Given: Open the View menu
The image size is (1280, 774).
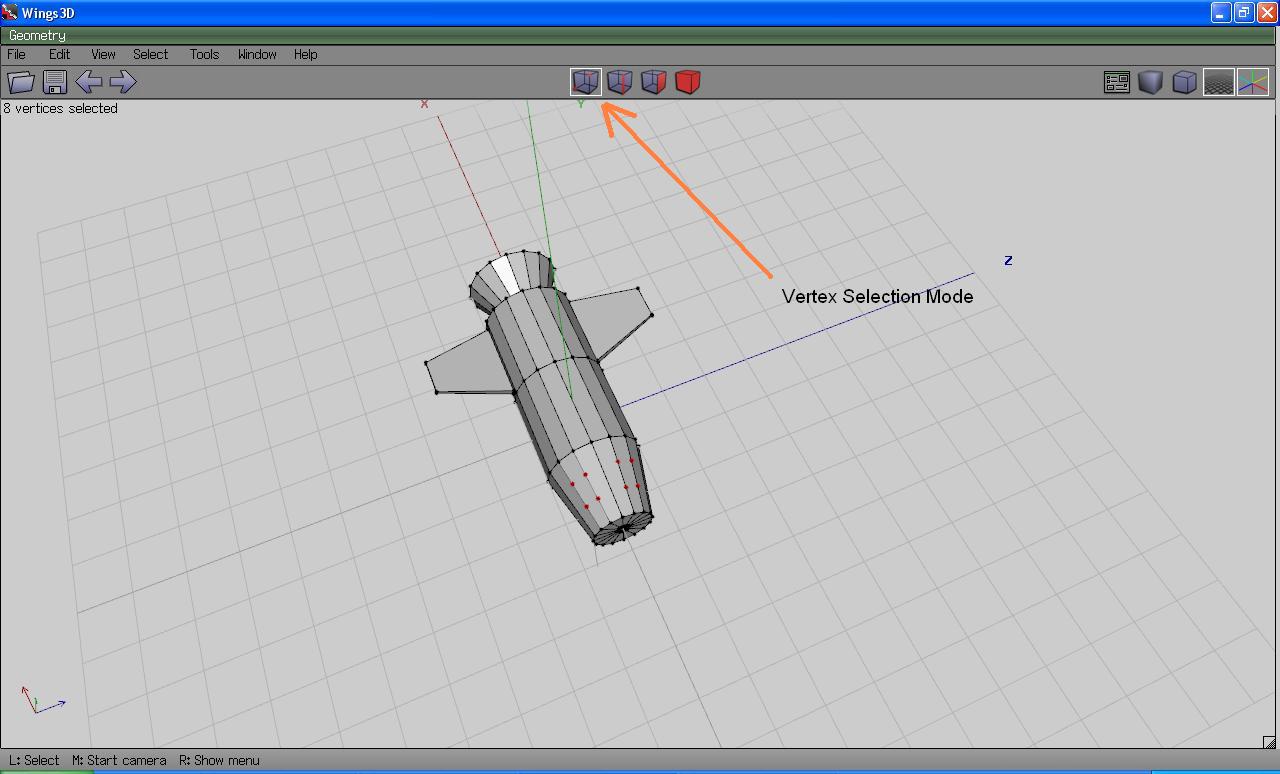Looking at the screenshot, I should point(103,54).
